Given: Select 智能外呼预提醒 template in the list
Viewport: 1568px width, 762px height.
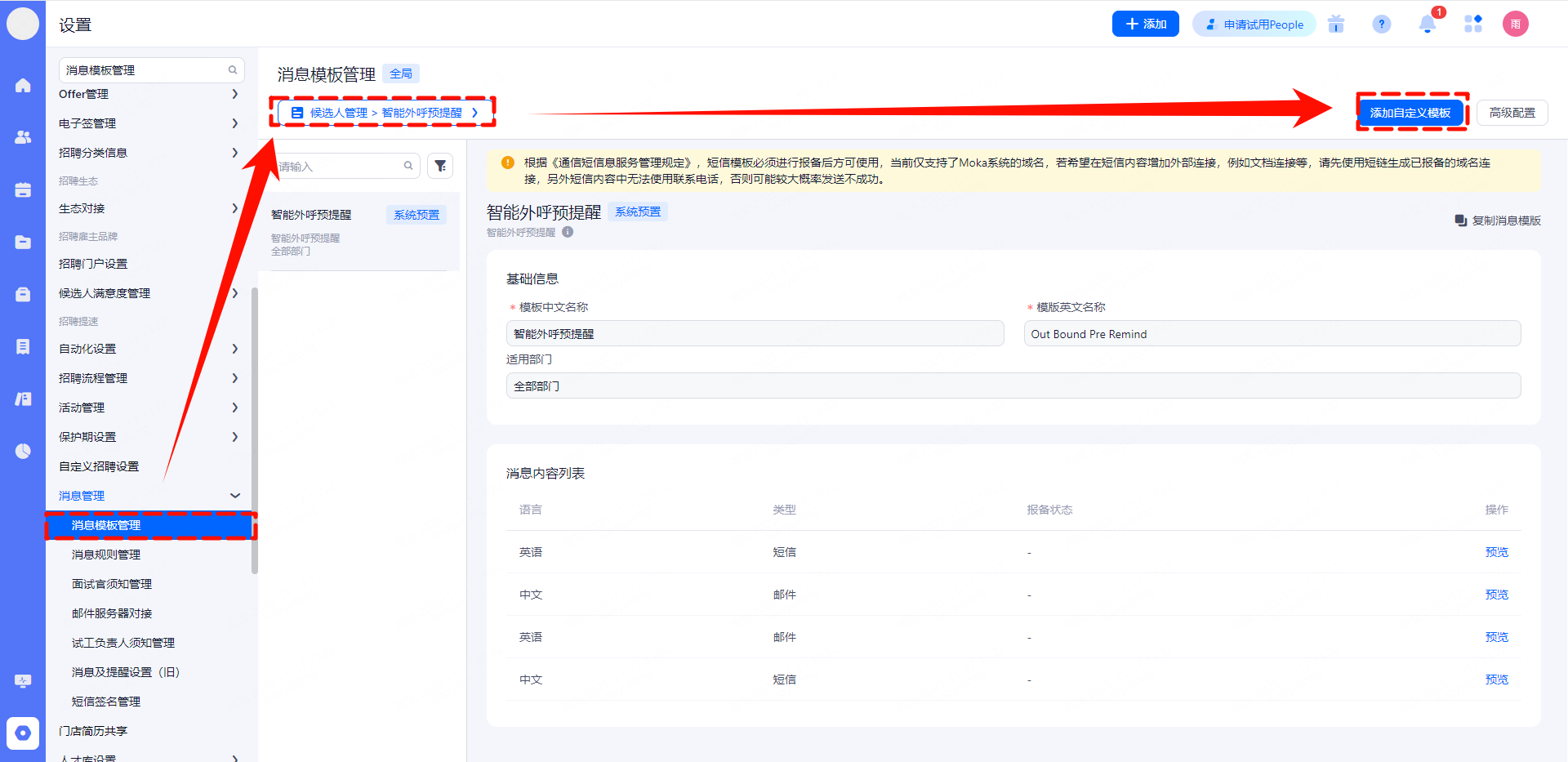Looking at the screenshot, I should pyautogui.click(x=359, y=231).
